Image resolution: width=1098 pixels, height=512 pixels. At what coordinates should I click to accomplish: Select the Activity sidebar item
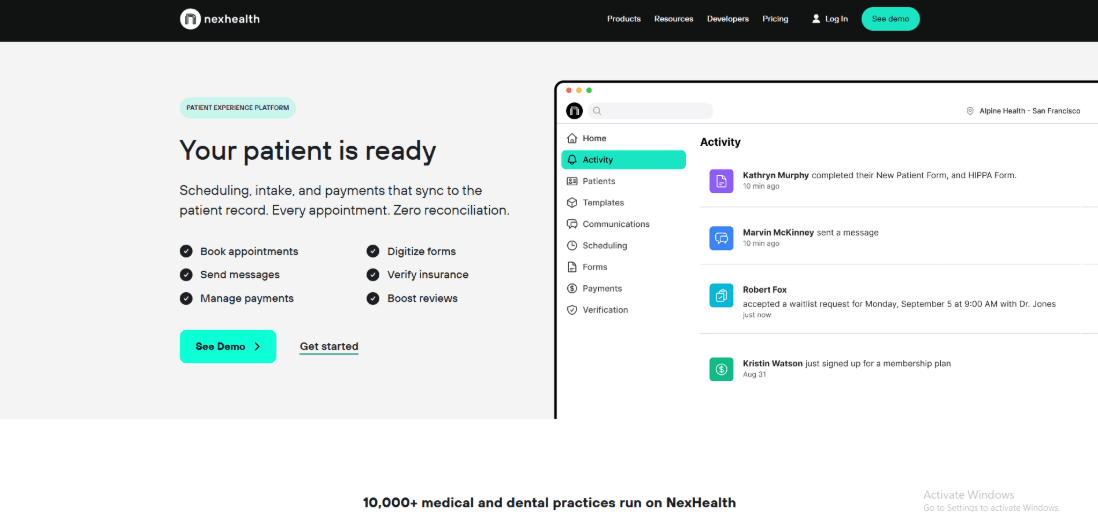[623, 160]
